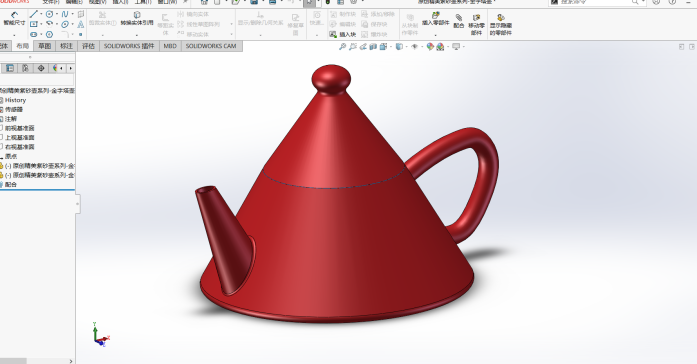Select the Sketch Text (A) tool
697x364 pixels.
tap(80, 24)
